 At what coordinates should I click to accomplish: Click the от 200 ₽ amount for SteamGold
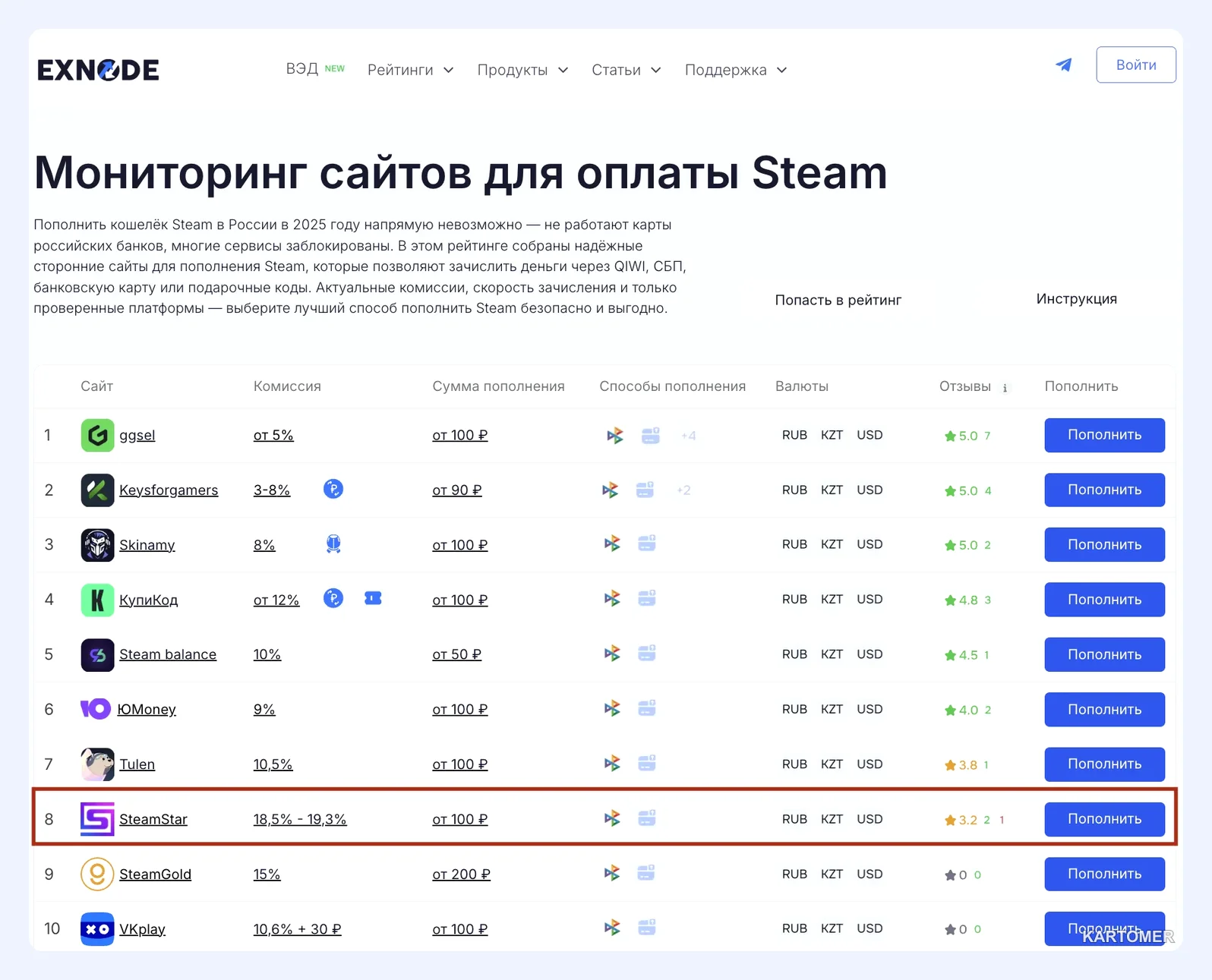(462, 874)
